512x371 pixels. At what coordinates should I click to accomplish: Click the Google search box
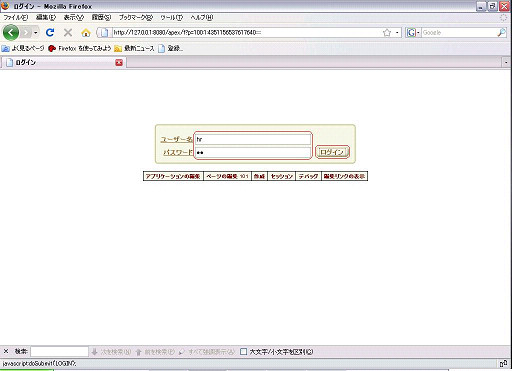pos(459,32)
